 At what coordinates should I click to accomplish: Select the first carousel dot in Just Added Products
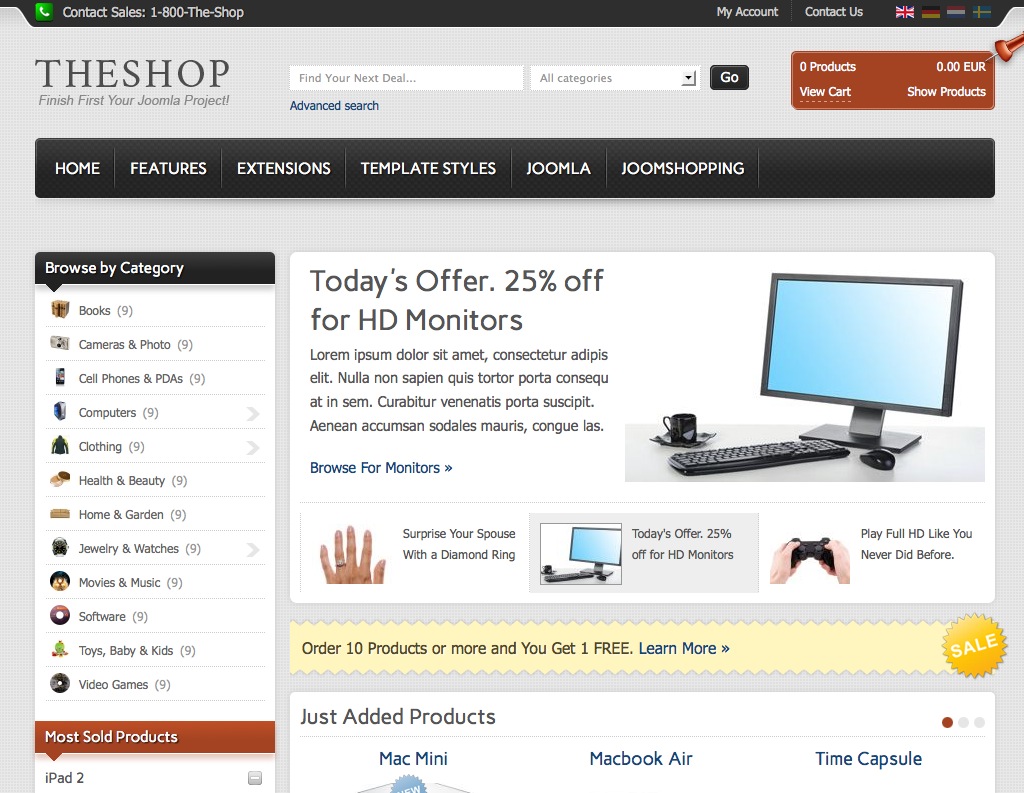[x=948, y=722]
